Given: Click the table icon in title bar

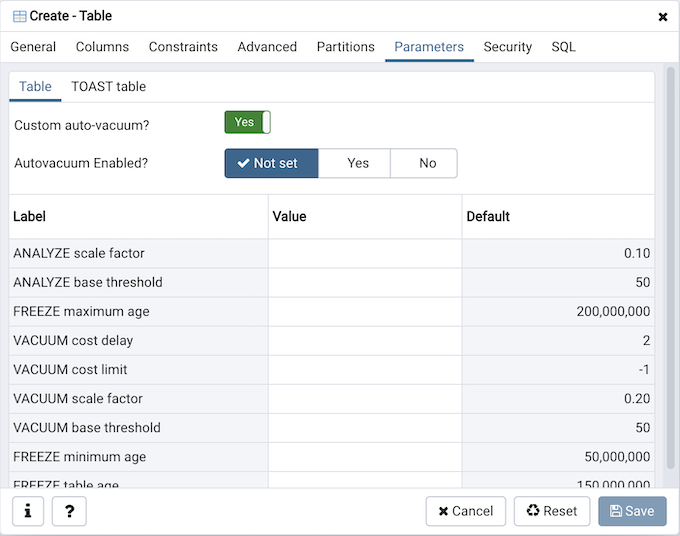Looking at the screenshot, I should click(x=20, y=16).
